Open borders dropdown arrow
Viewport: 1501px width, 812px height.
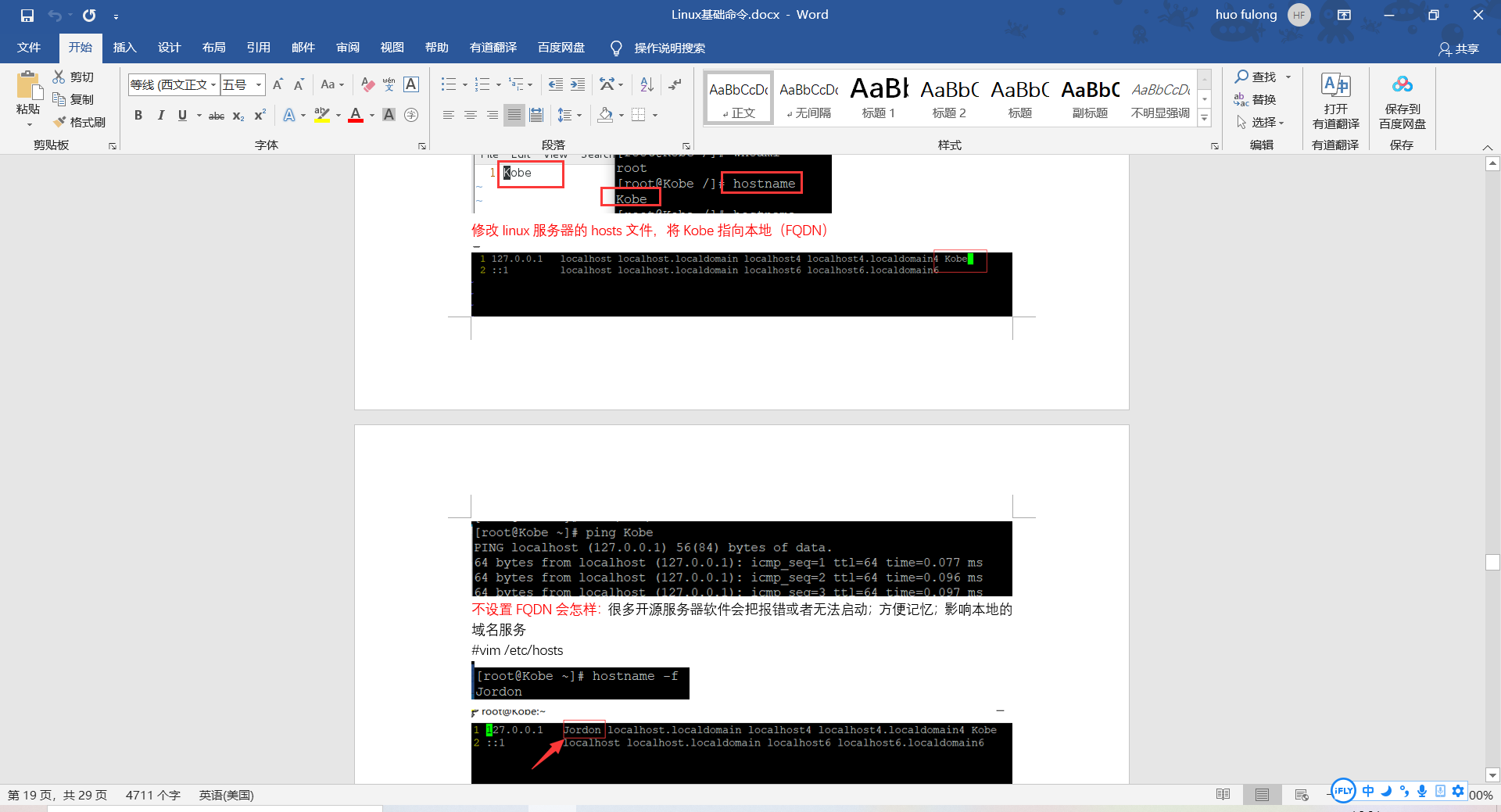coord(655,116)
